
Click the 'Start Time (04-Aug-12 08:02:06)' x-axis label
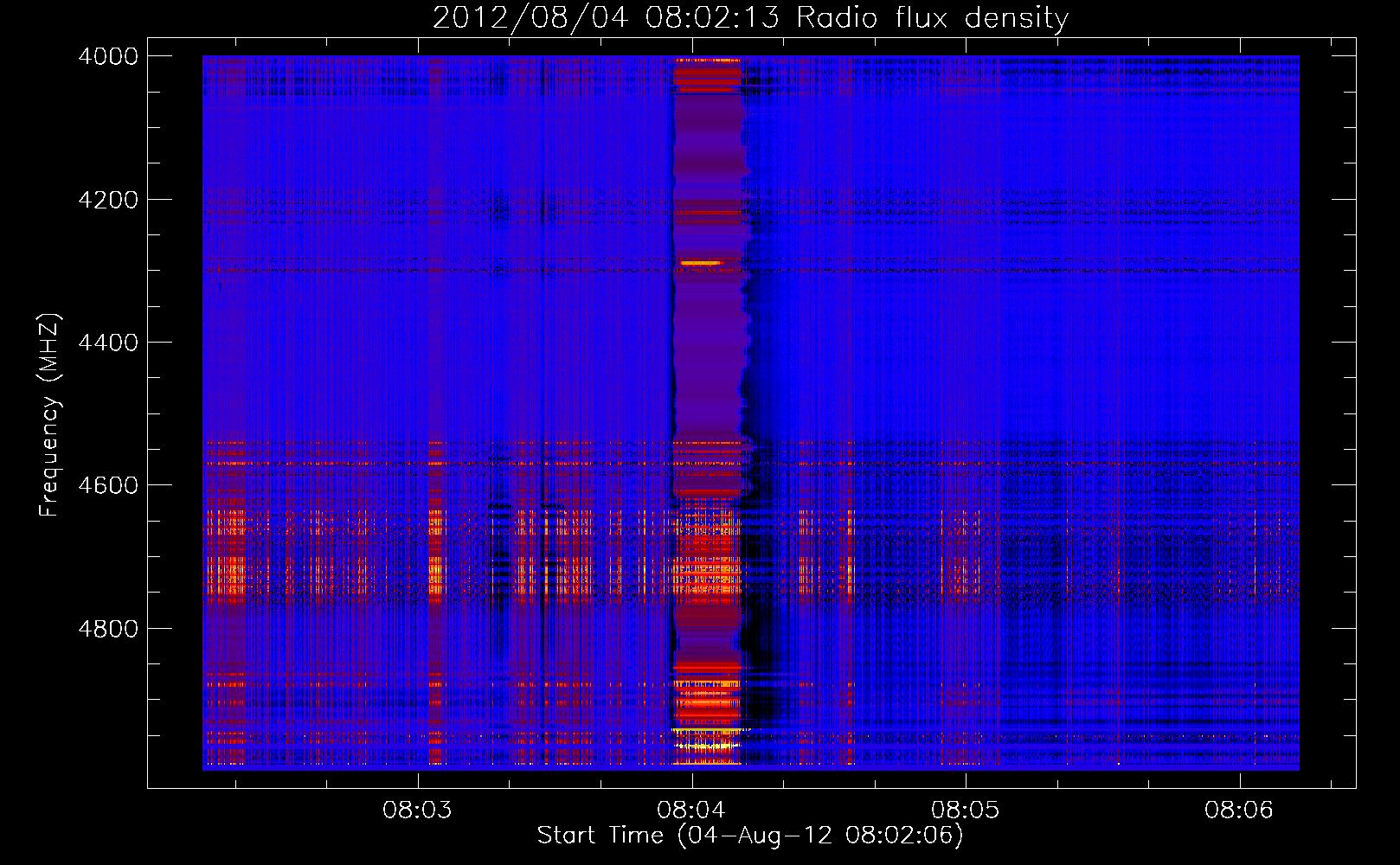click(x=750, y=836)
